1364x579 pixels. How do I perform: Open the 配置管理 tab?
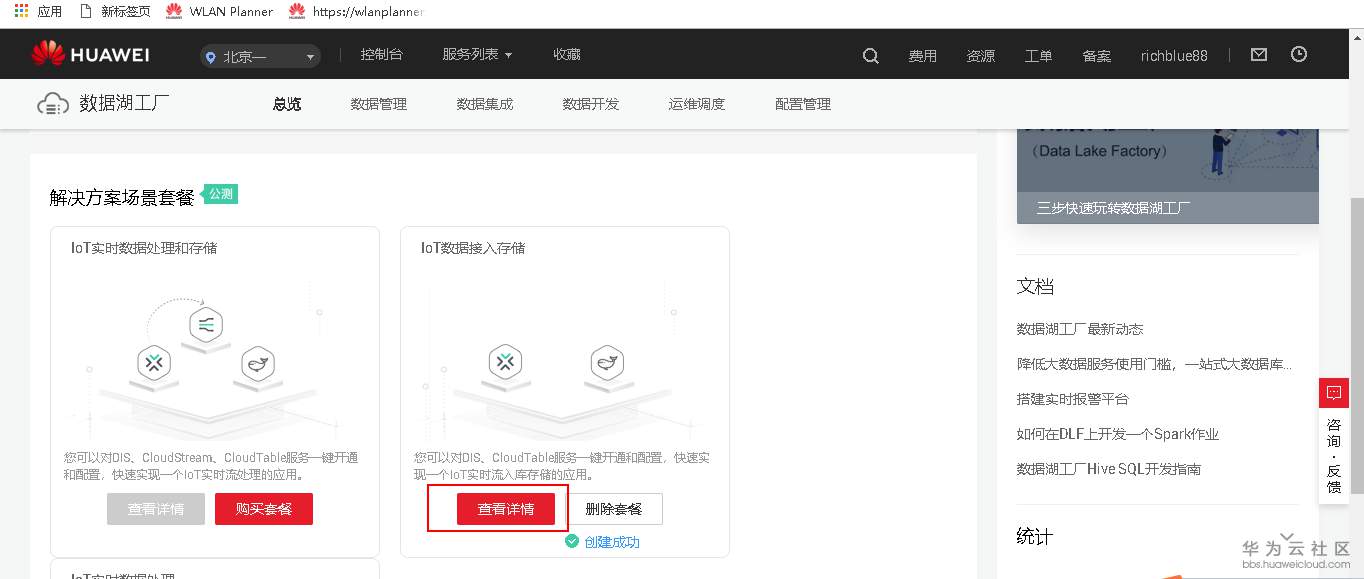pyautogui.click(x=801, y=103)
